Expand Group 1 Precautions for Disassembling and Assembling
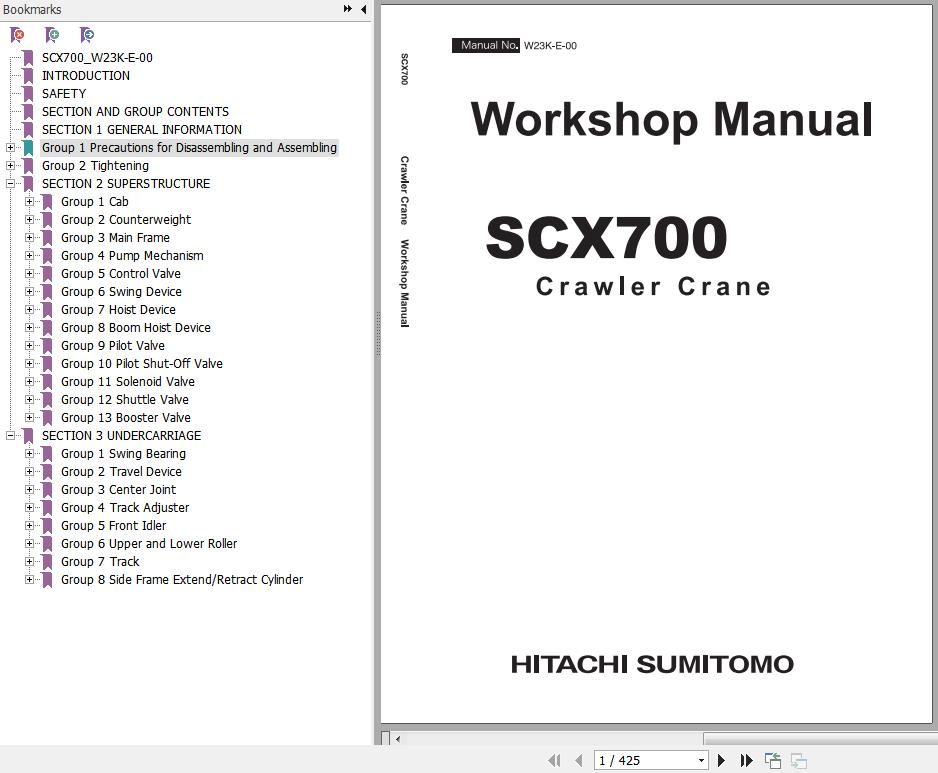The image size is (938, 773). (10, 148)
